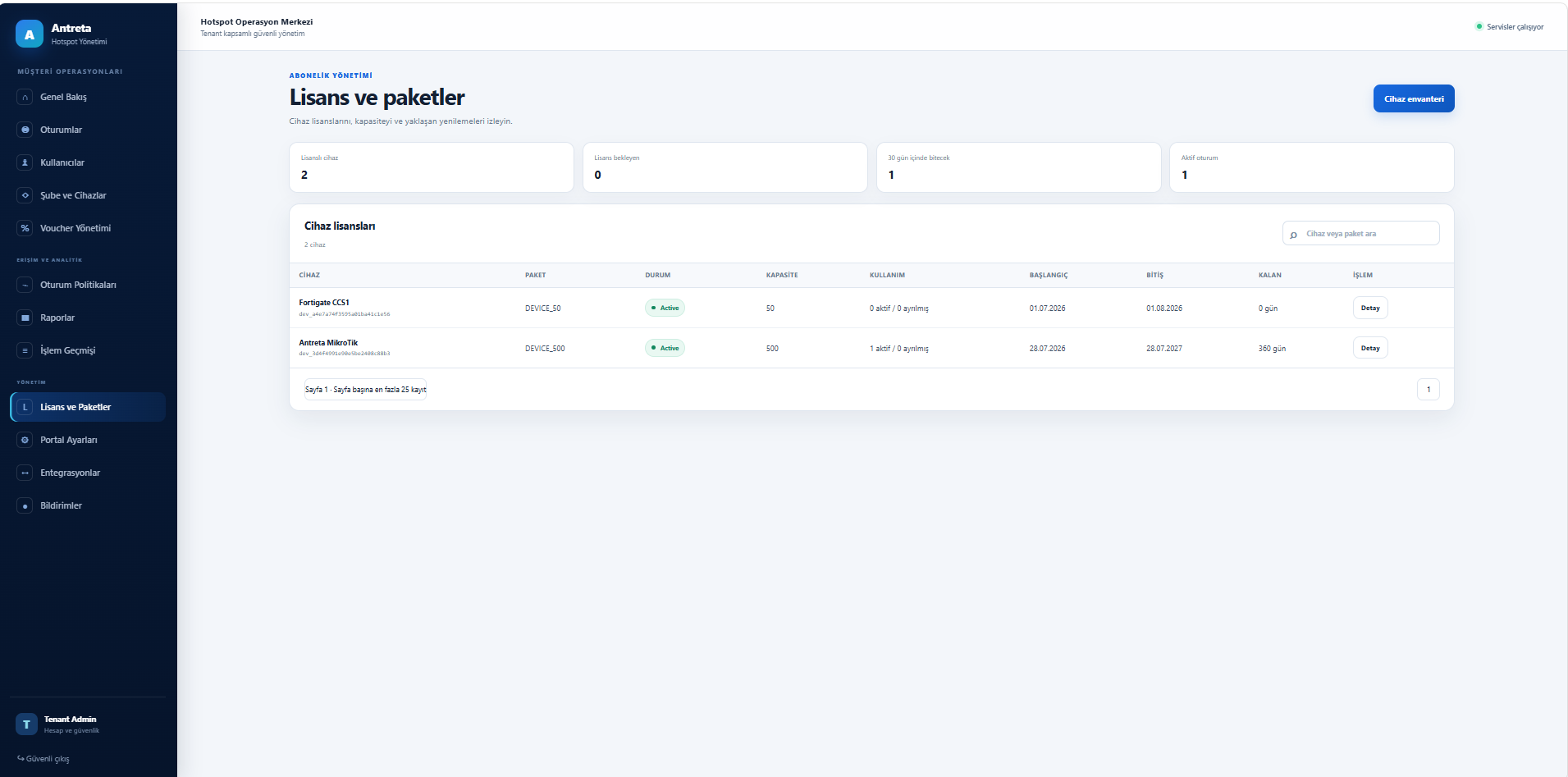The width and height of the screenshot is (1568, 777).
Task: Click the Voucher Yönetimi percent icon
Action: pyautogui.click(x=25, y=228)
